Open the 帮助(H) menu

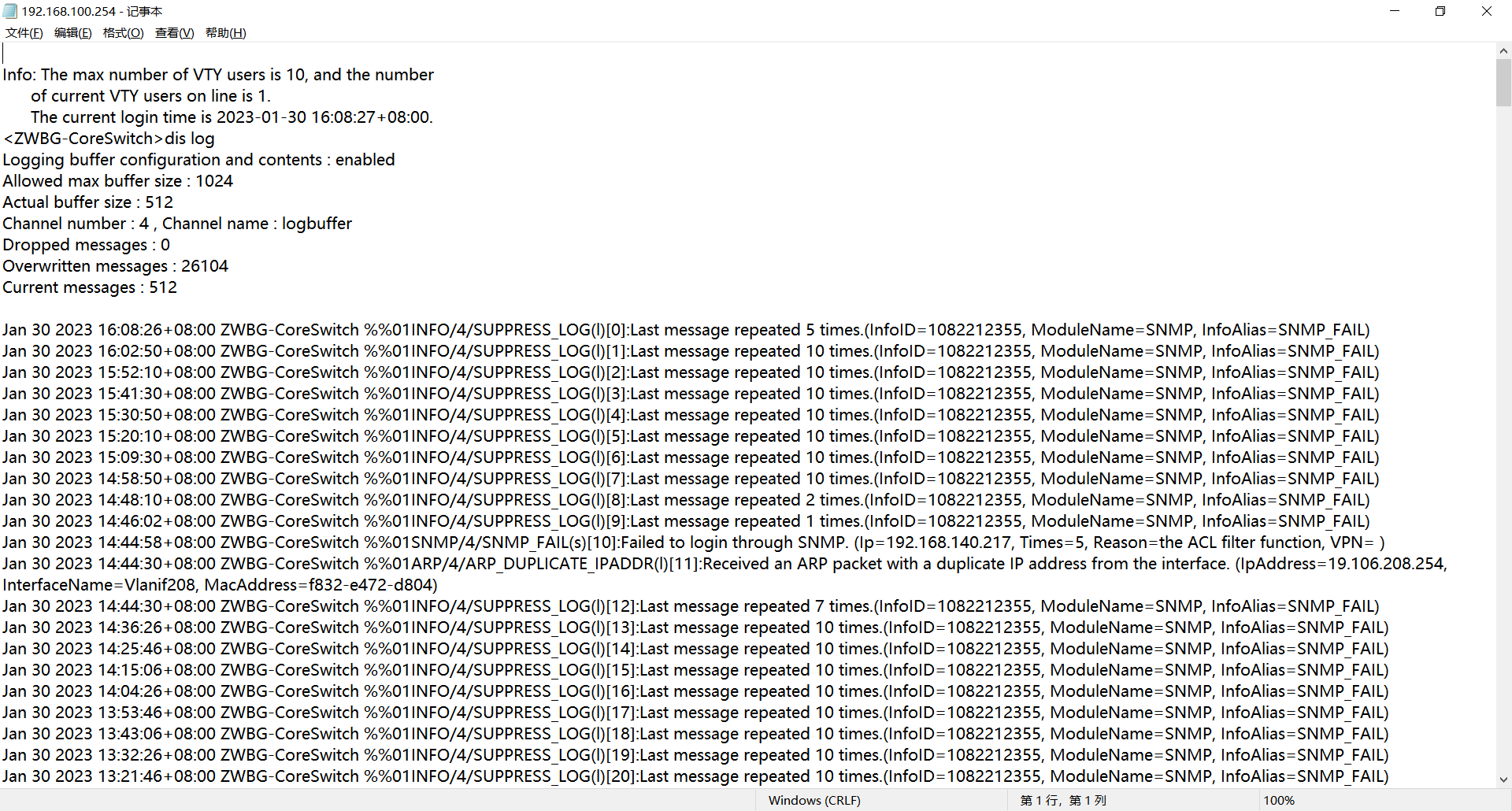coord(225,33)
